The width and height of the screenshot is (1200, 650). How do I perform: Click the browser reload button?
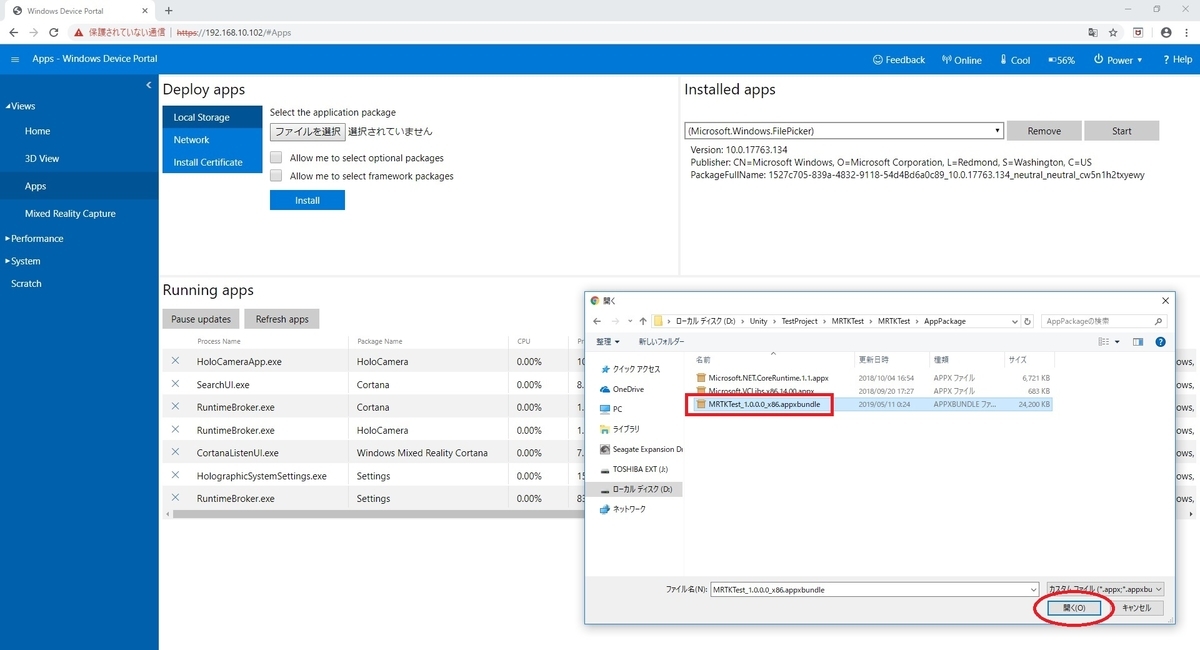pos(56,32)
